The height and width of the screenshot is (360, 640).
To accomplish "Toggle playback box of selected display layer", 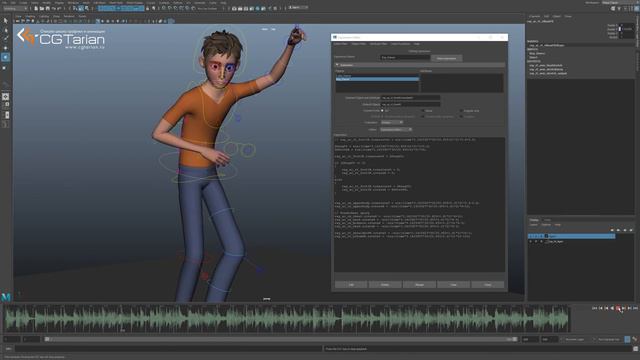I will (536, 236).
